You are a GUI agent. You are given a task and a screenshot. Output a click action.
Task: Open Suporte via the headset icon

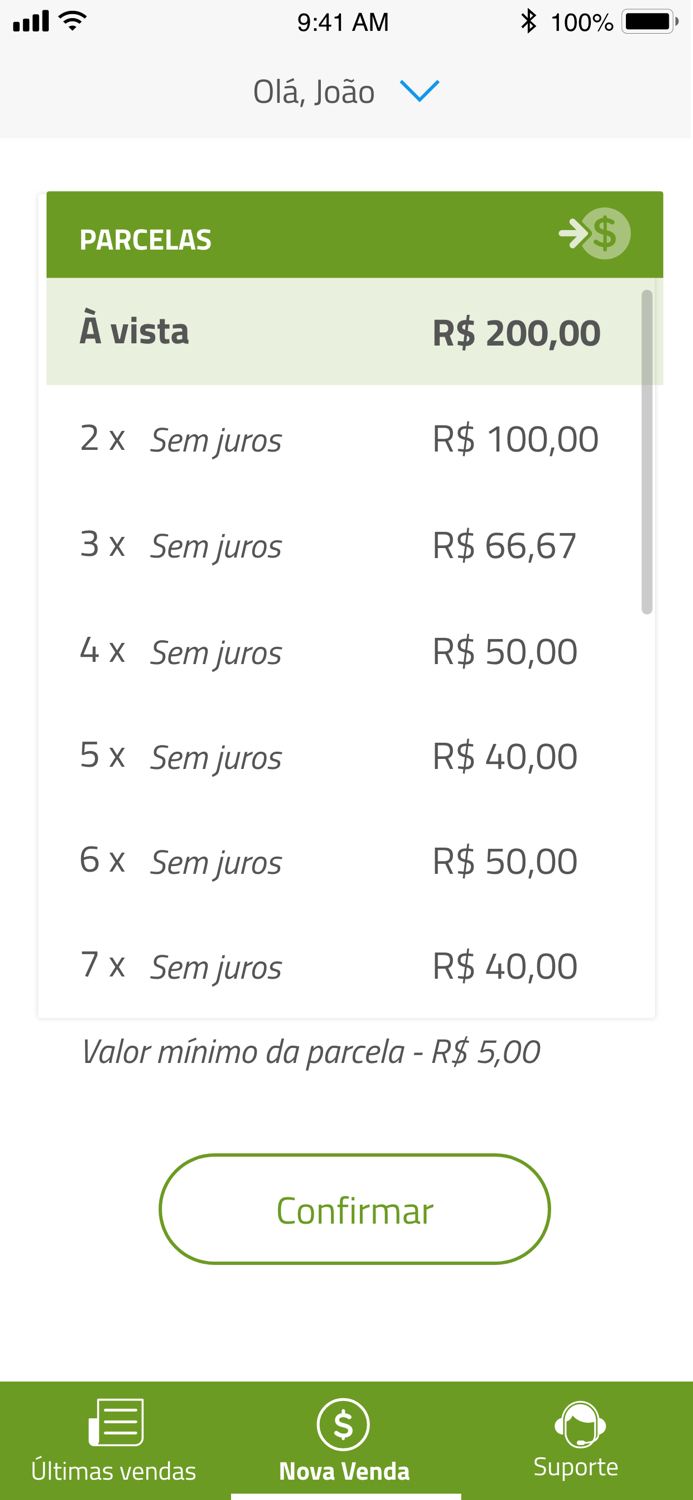tap(576, 1424)
